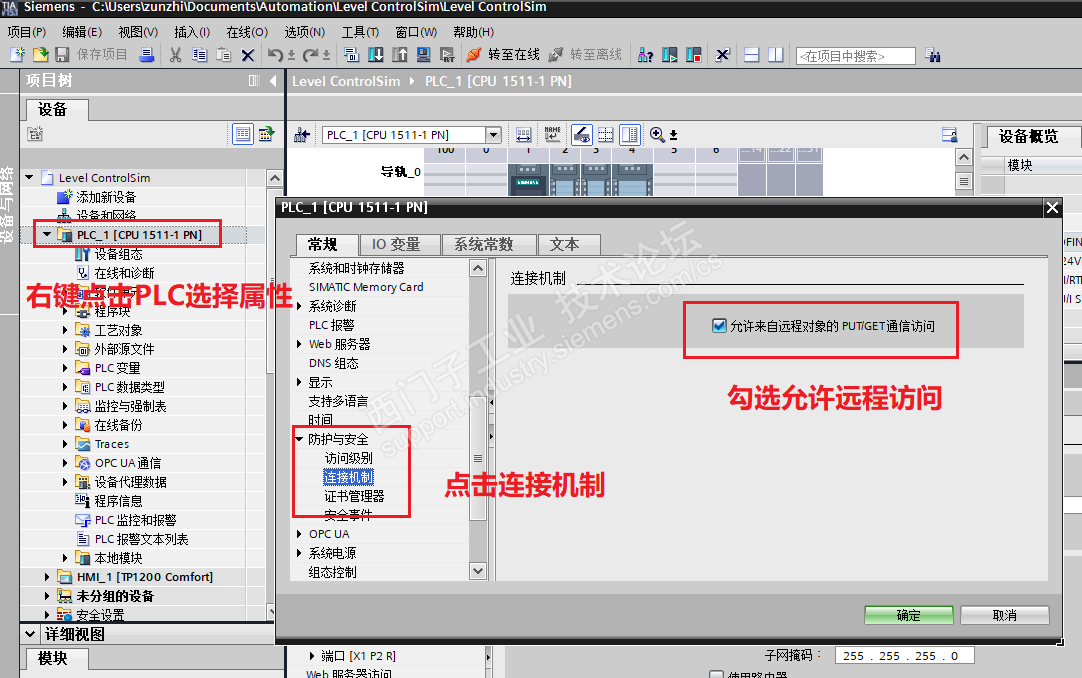Image resolution: width=1082 pixels, height=678 pixels.
Task: Undo the last action
Action: click(x=275, y=54)
